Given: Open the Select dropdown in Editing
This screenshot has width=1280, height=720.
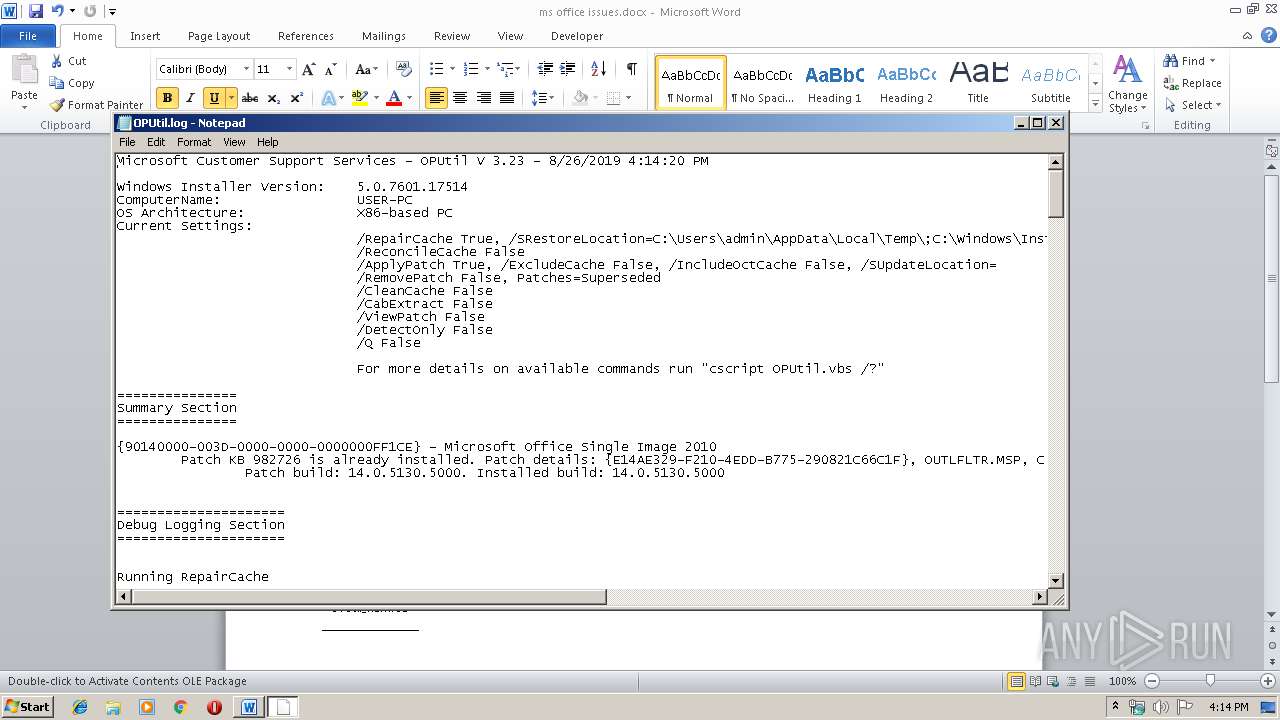Looking at the screenshot, I should click(x=1192, y=105).
